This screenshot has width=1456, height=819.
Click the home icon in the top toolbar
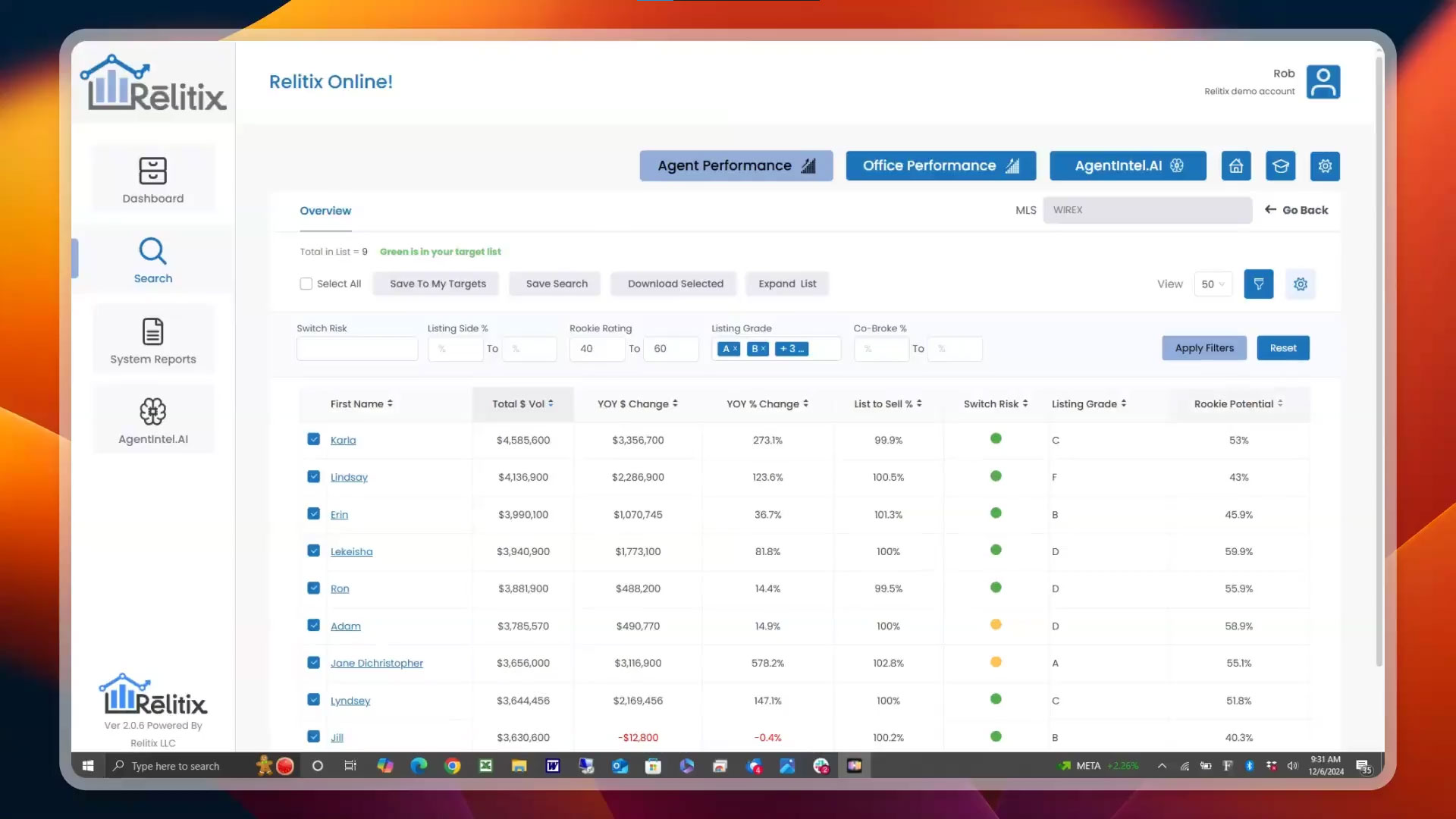click(1236, 166)
